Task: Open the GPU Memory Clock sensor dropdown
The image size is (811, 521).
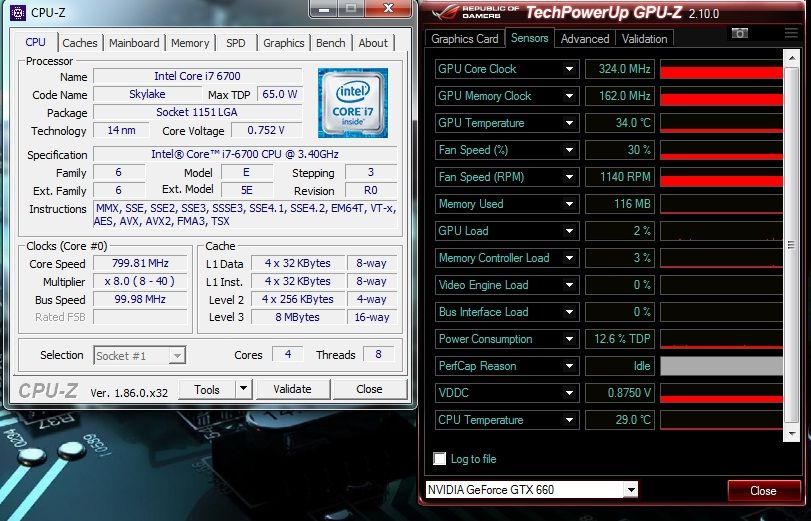Action: click(x=569, y=96)
